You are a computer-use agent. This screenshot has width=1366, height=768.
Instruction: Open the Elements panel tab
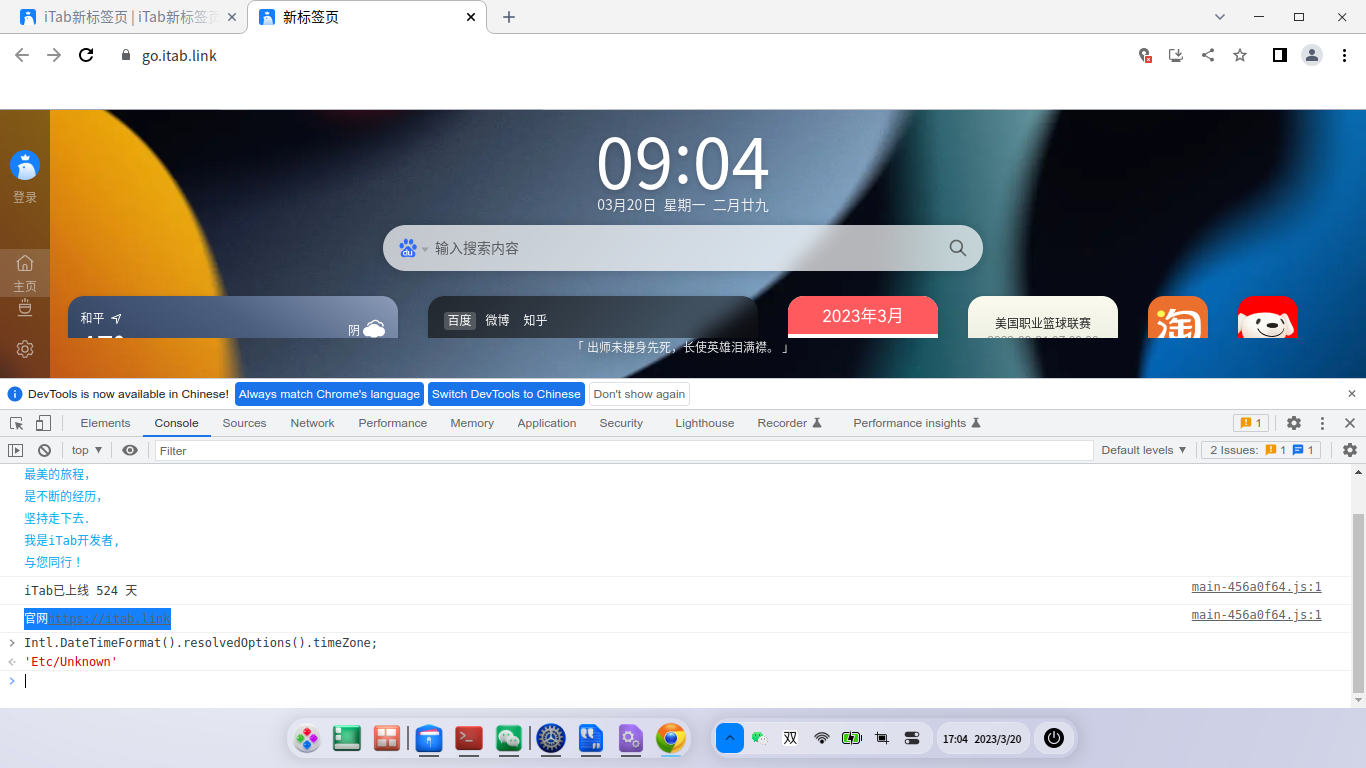pyautogui.click(x=105, y=423)
